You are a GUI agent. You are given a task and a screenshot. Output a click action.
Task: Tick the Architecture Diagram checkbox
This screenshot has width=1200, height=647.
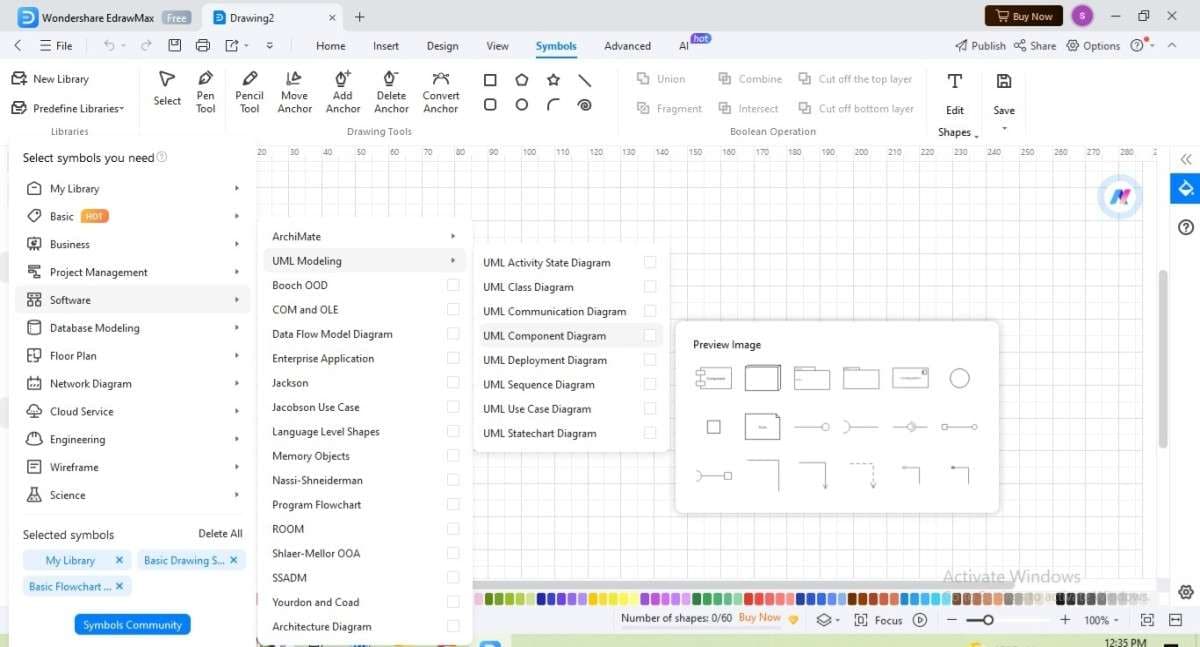[x=453, y=626]
